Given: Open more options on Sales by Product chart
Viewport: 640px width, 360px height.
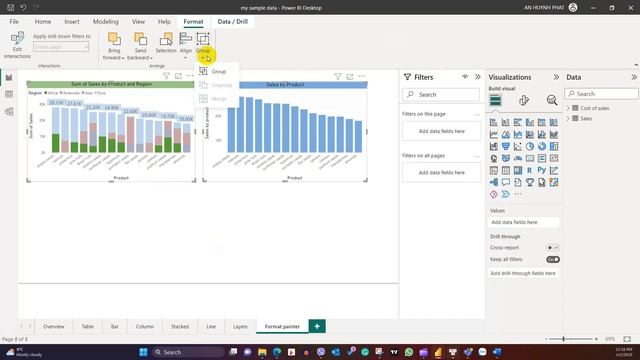Looking at the screenshot, I should point(362,76).
